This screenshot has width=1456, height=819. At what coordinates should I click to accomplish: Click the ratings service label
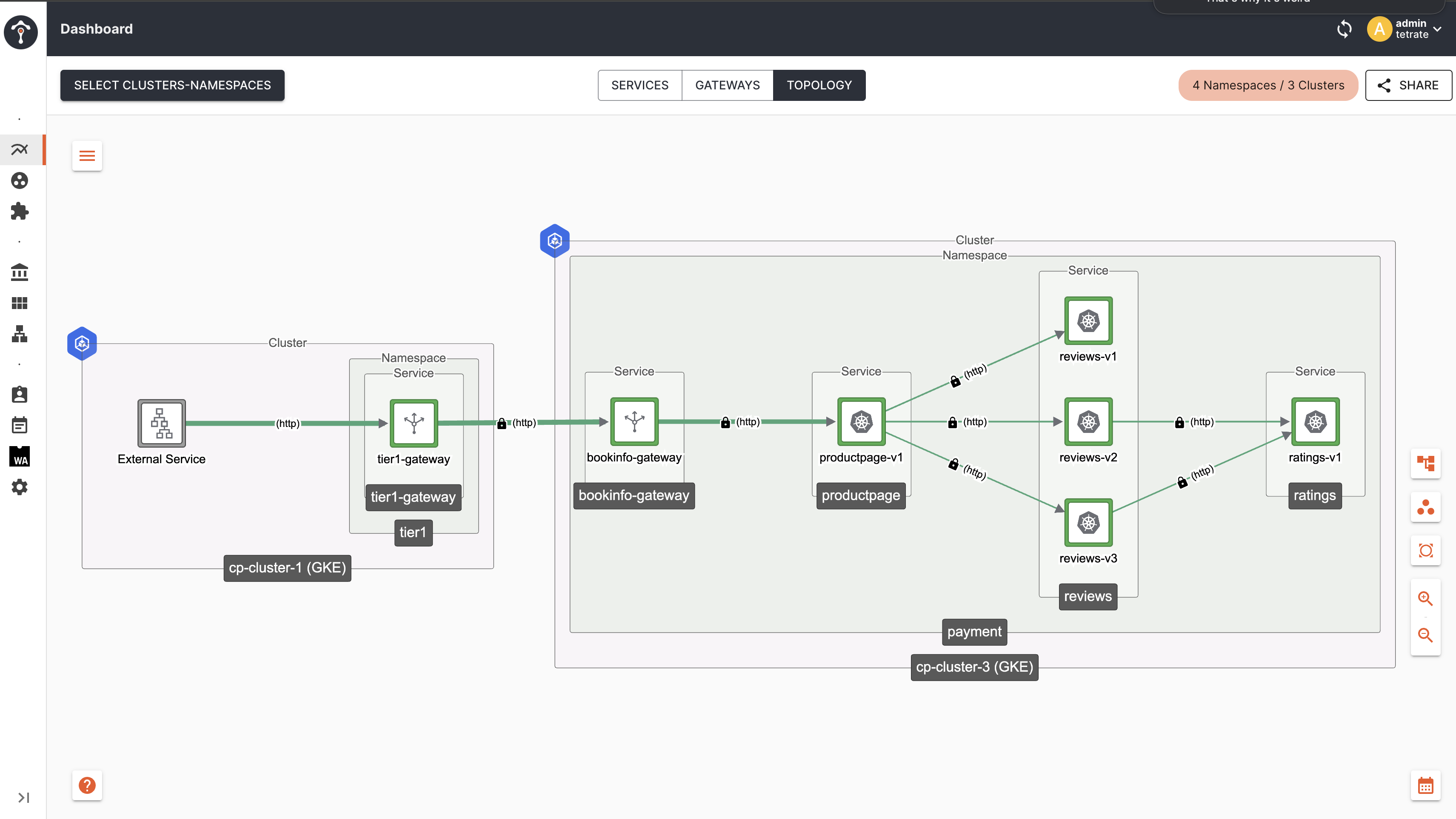pyautogui.click(x=1315, y=496)
